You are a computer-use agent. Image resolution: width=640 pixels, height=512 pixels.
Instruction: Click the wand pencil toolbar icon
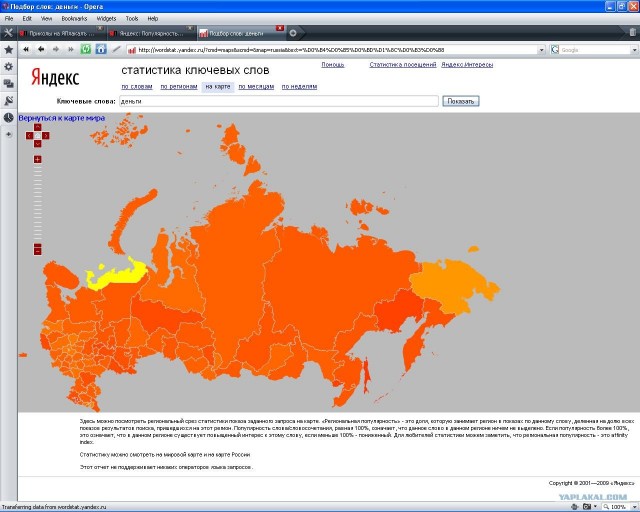tap(116, 49)
